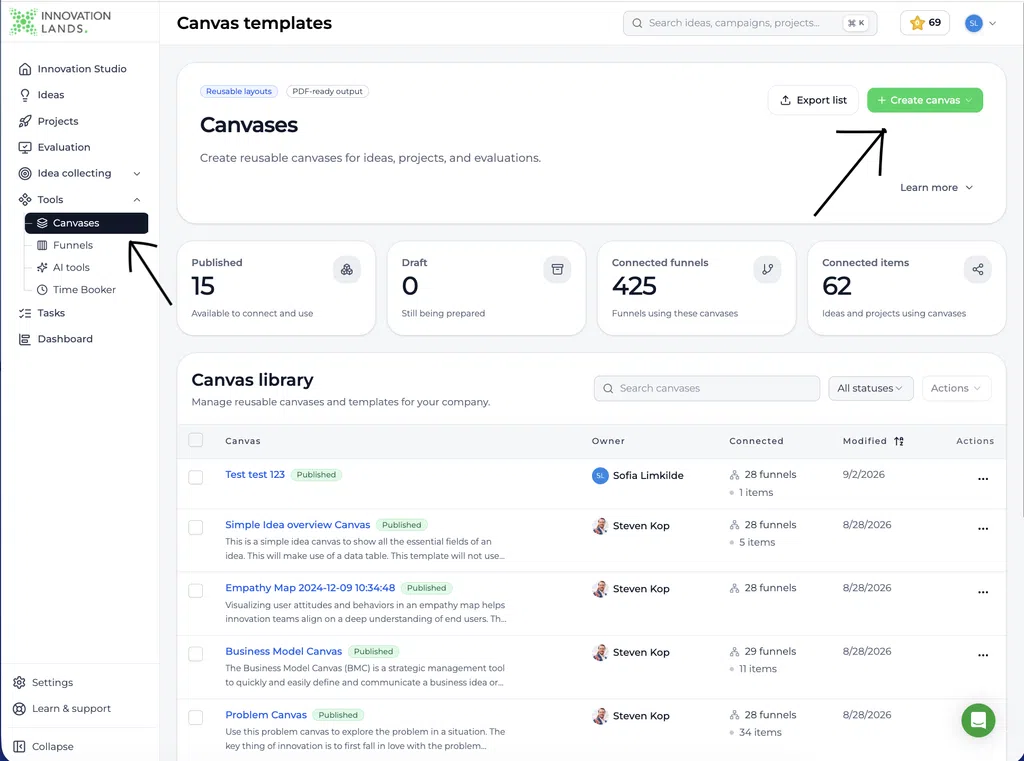Select the Problem Canvas row checkbox
Image resolution: width=1024 pixels, height=761 pixels.
[196, 717]
